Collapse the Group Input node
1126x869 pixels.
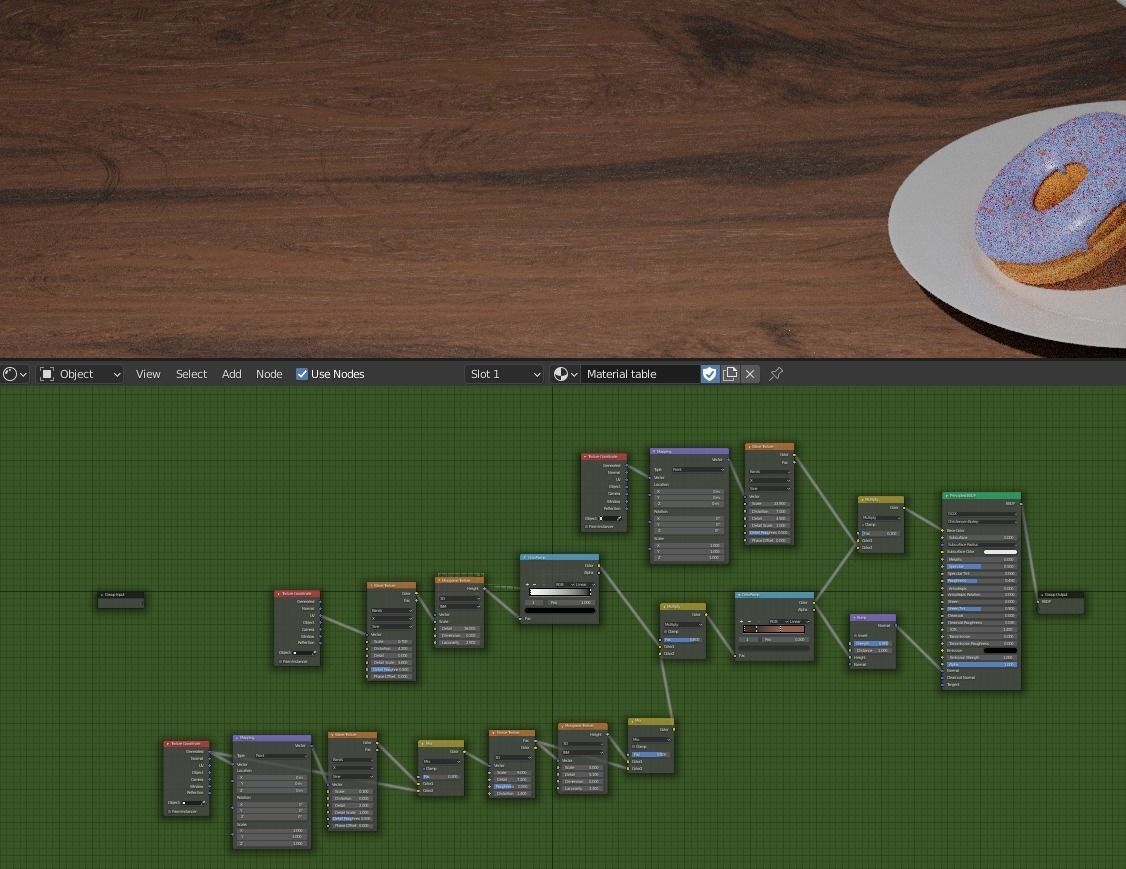click(x=102, y=595)
